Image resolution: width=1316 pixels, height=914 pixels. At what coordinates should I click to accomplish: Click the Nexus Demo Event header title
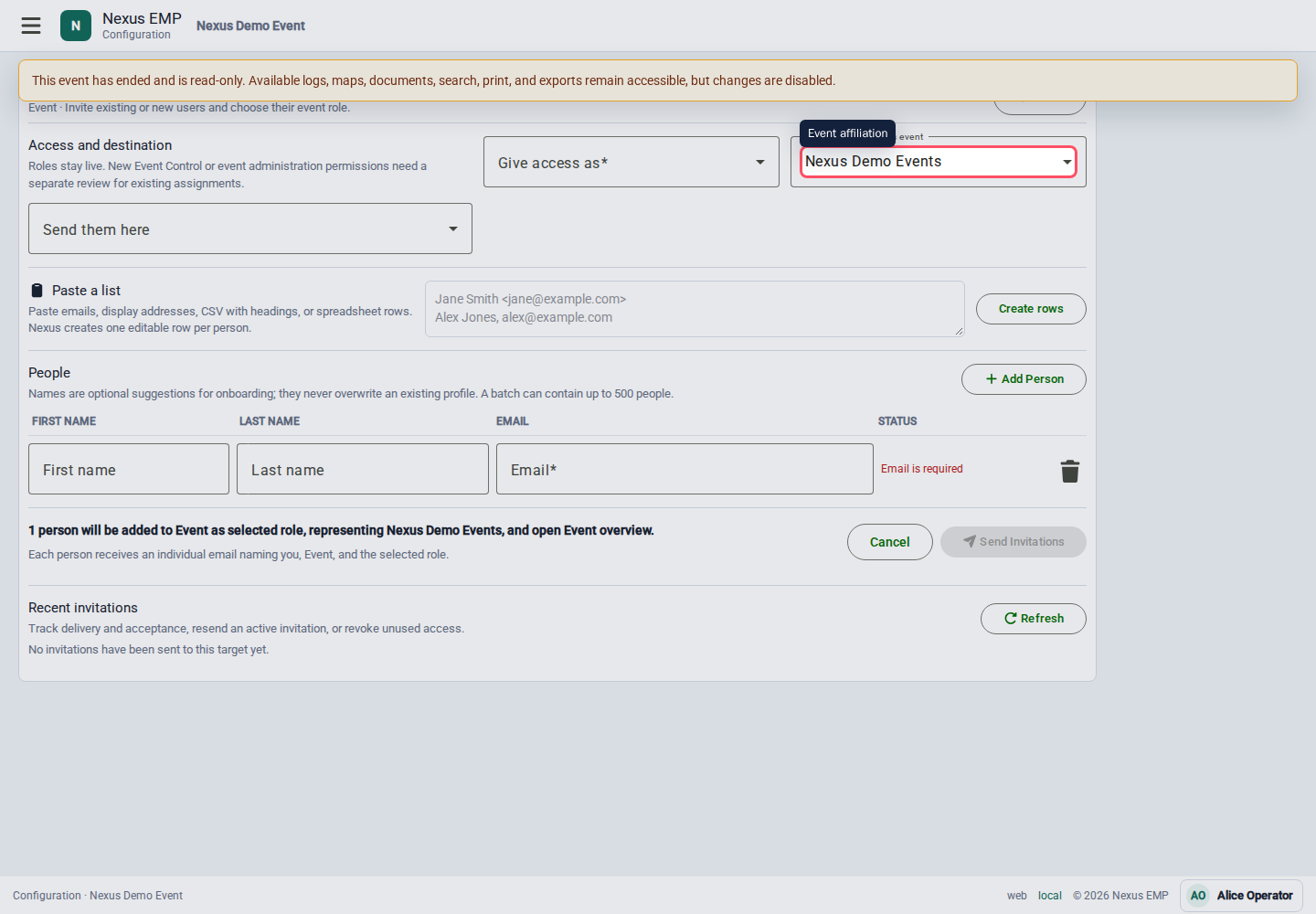tap(250, 26)
